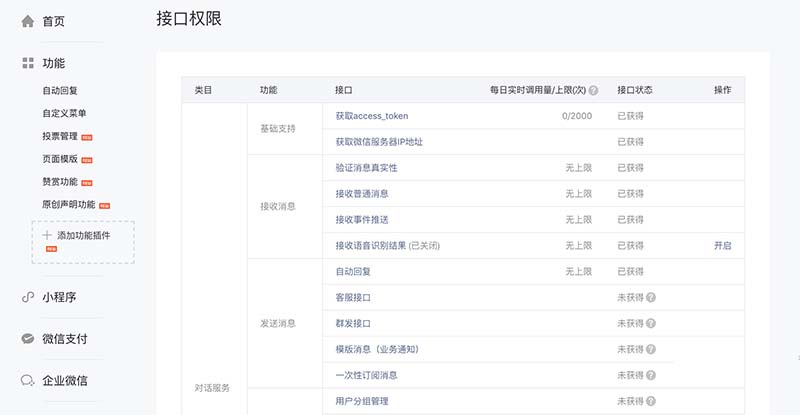Click the new badge beside 原创声明功能

105,206
